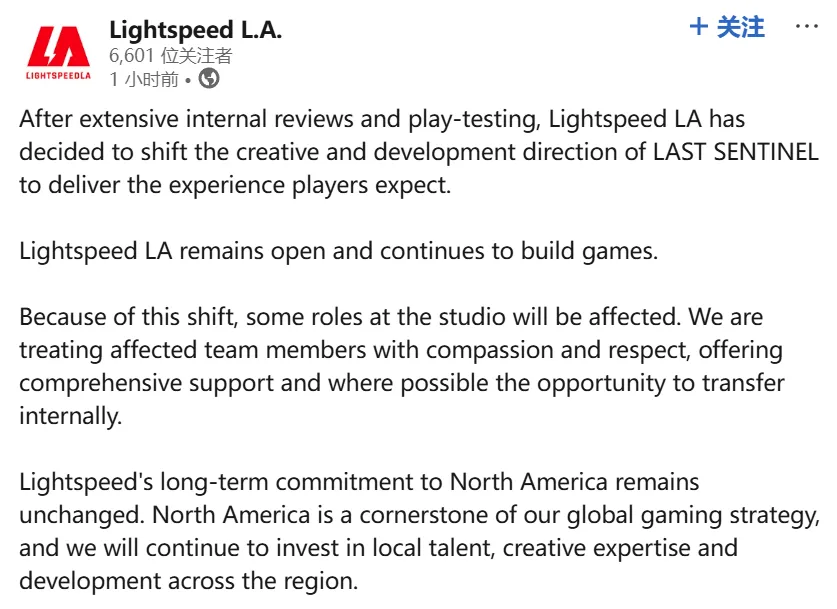The width and height of the screenshot is (837, 609).
Task: Click 'to deliver the experience players expect.'
Action: 235,186
